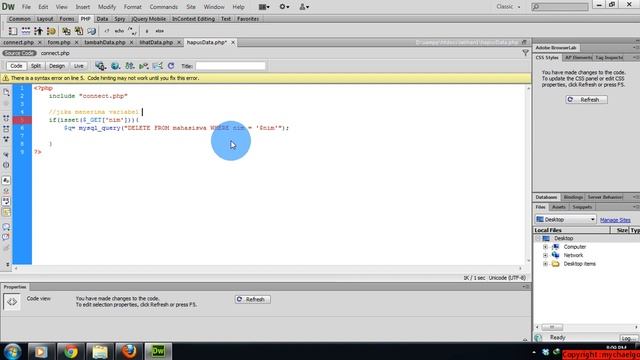This screenshot has height=360, width=640.
Task: Click the search box in the title bar
Action: click(x=560, y=7)
